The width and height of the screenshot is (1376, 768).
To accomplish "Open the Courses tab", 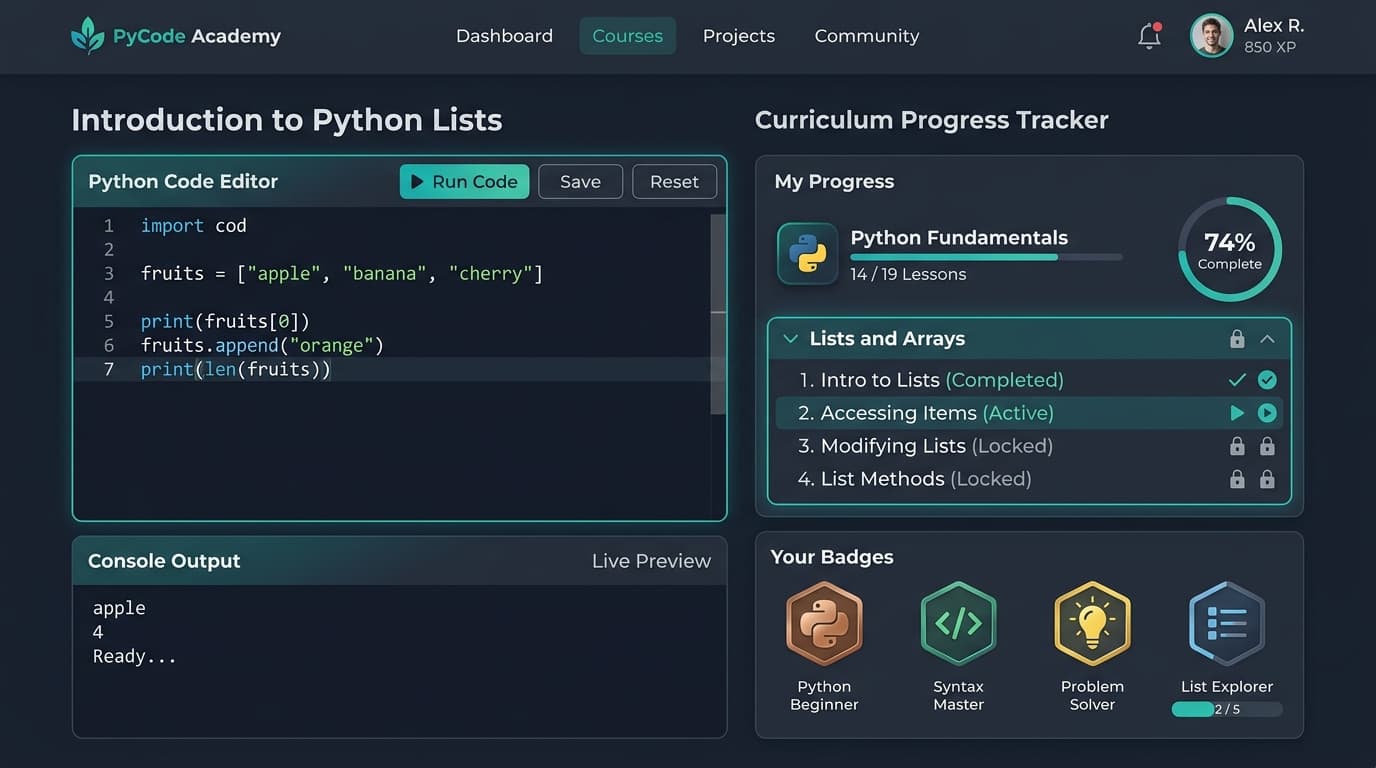I will pyautogui.click(x=627, y=36).
